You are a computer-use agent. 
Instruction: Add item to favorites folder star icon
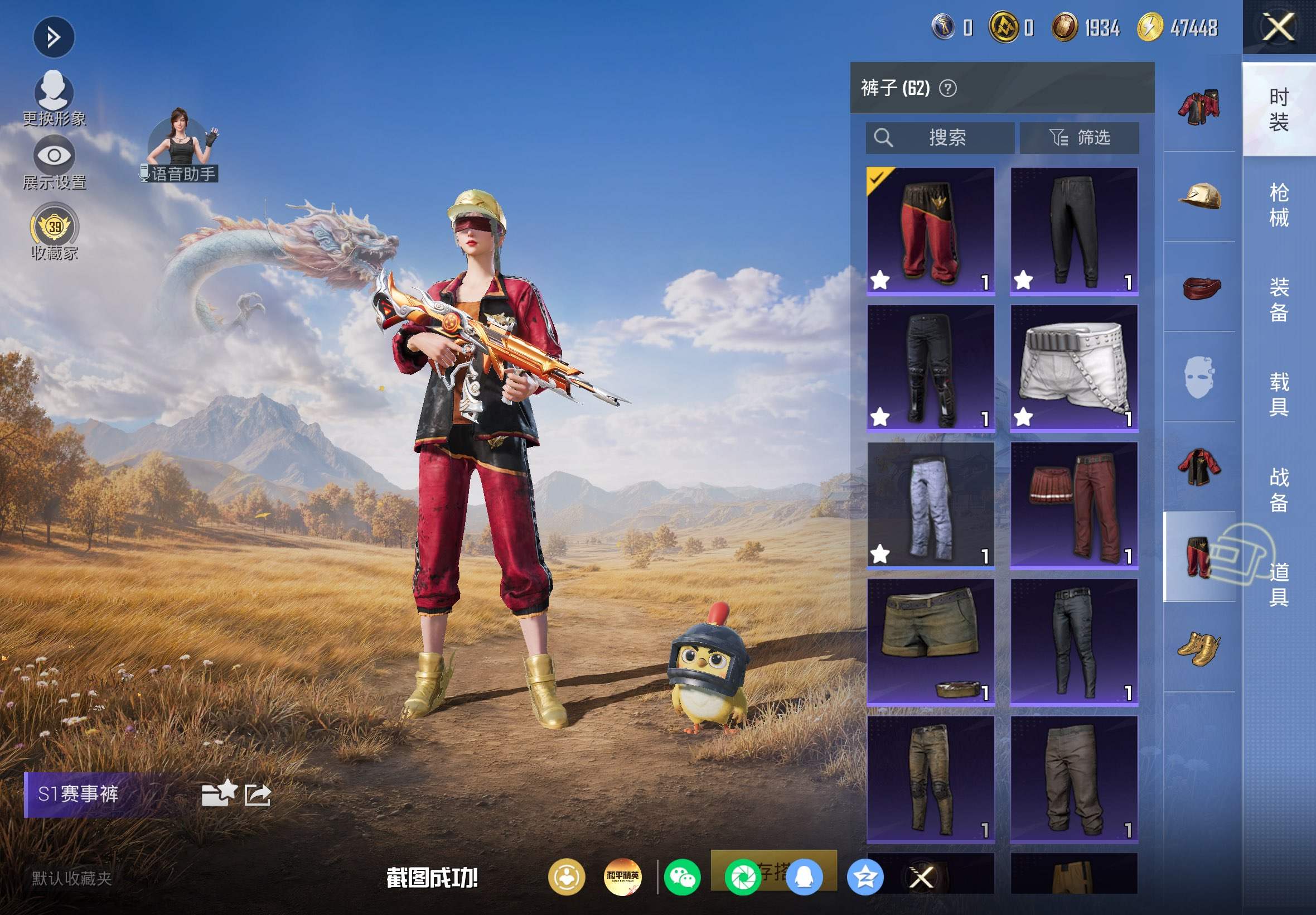tap(219, 793)
